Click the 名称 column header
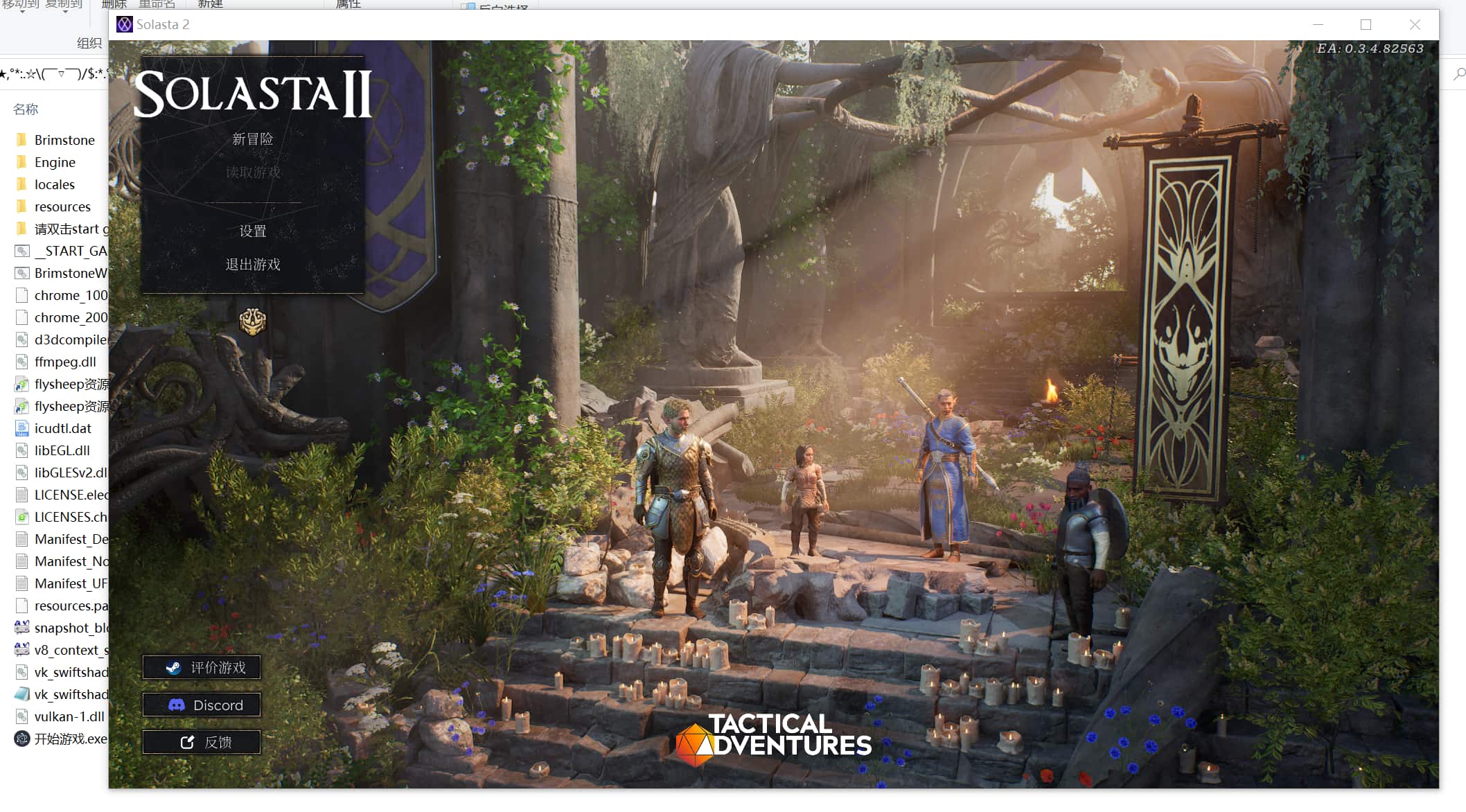1466x812 pixels. (x=26, y=109)
